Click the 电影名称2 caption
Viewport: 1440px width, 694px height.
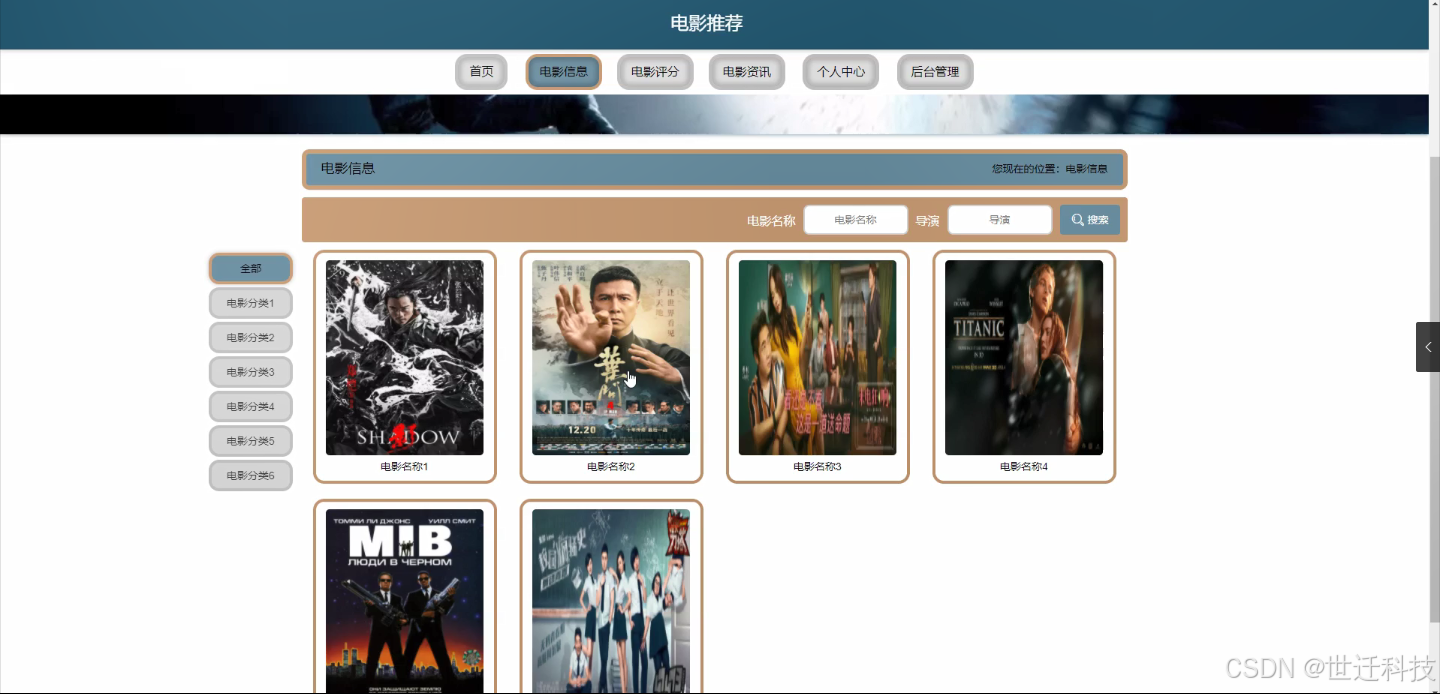(x=611, y=467)
